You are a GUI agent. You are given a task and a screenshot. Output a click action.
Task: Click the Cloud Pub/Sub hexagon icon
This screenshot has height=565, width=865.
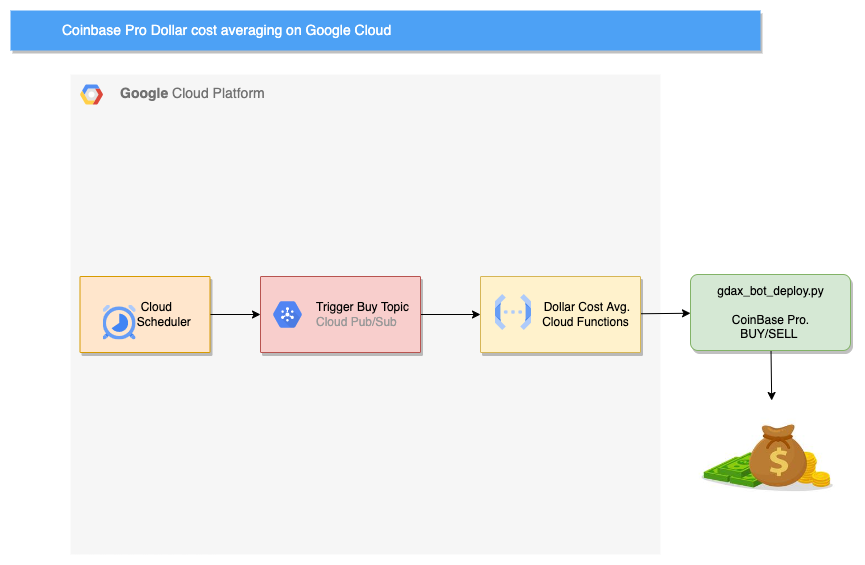(x=287, y=315)
